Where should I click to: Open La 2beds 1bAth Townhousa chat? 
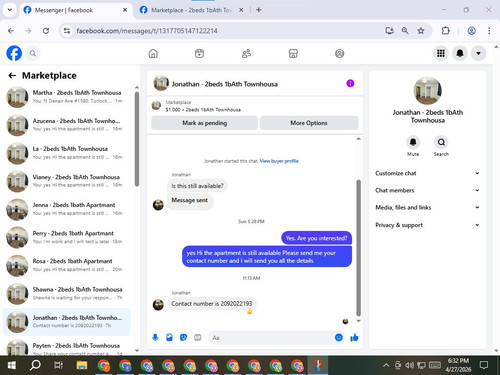(x=67, y=153)
